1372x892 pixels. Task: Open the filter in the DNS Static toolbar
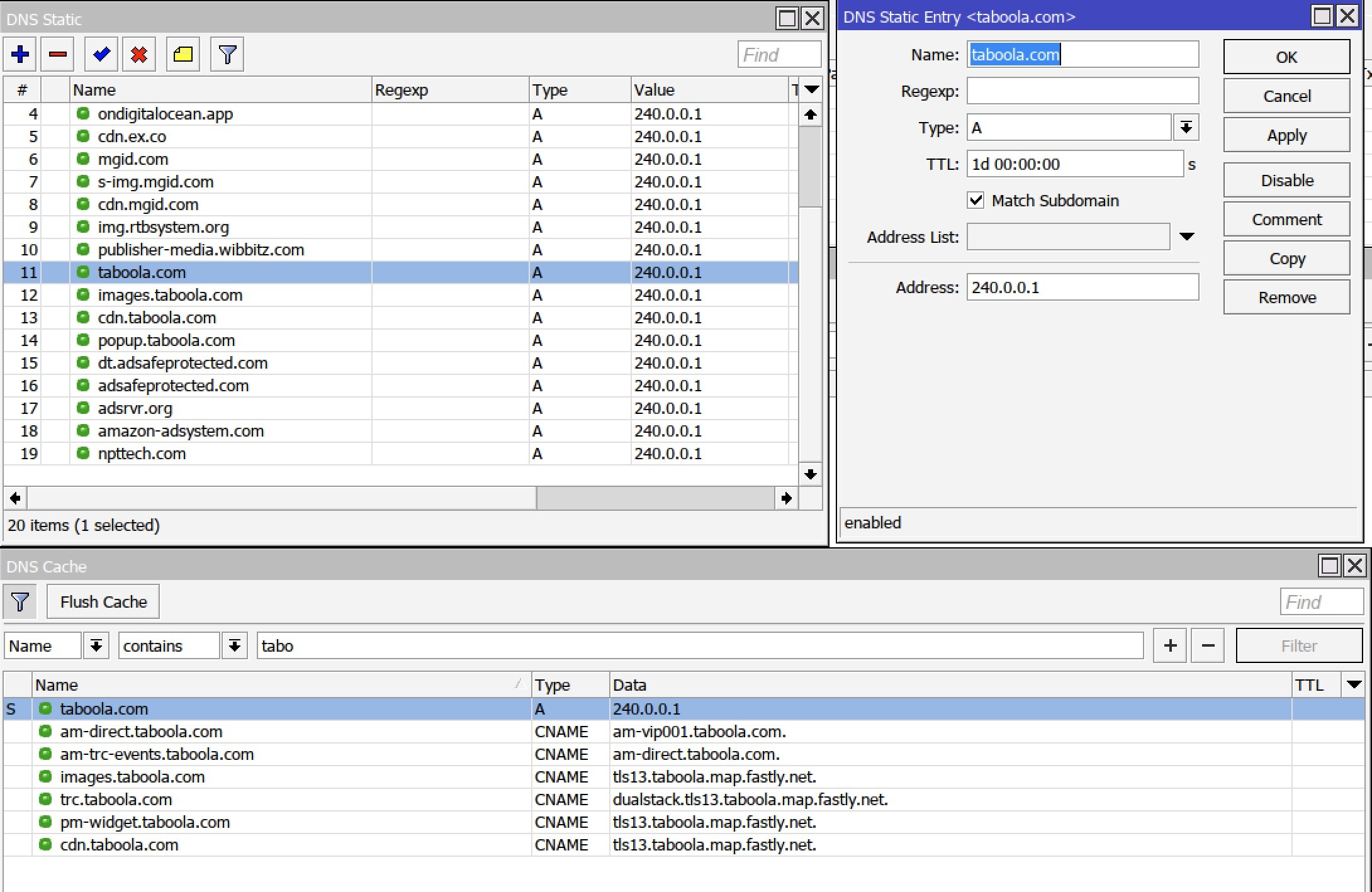227,54
